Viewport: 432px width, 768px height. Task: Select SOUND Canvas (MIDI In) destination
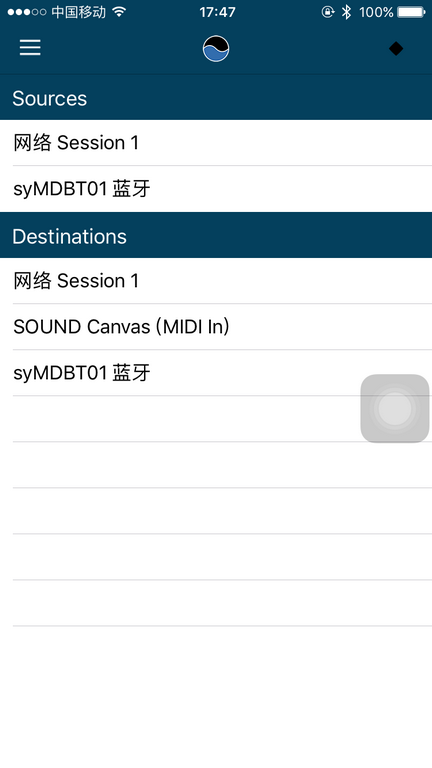[x=216, y=327]
